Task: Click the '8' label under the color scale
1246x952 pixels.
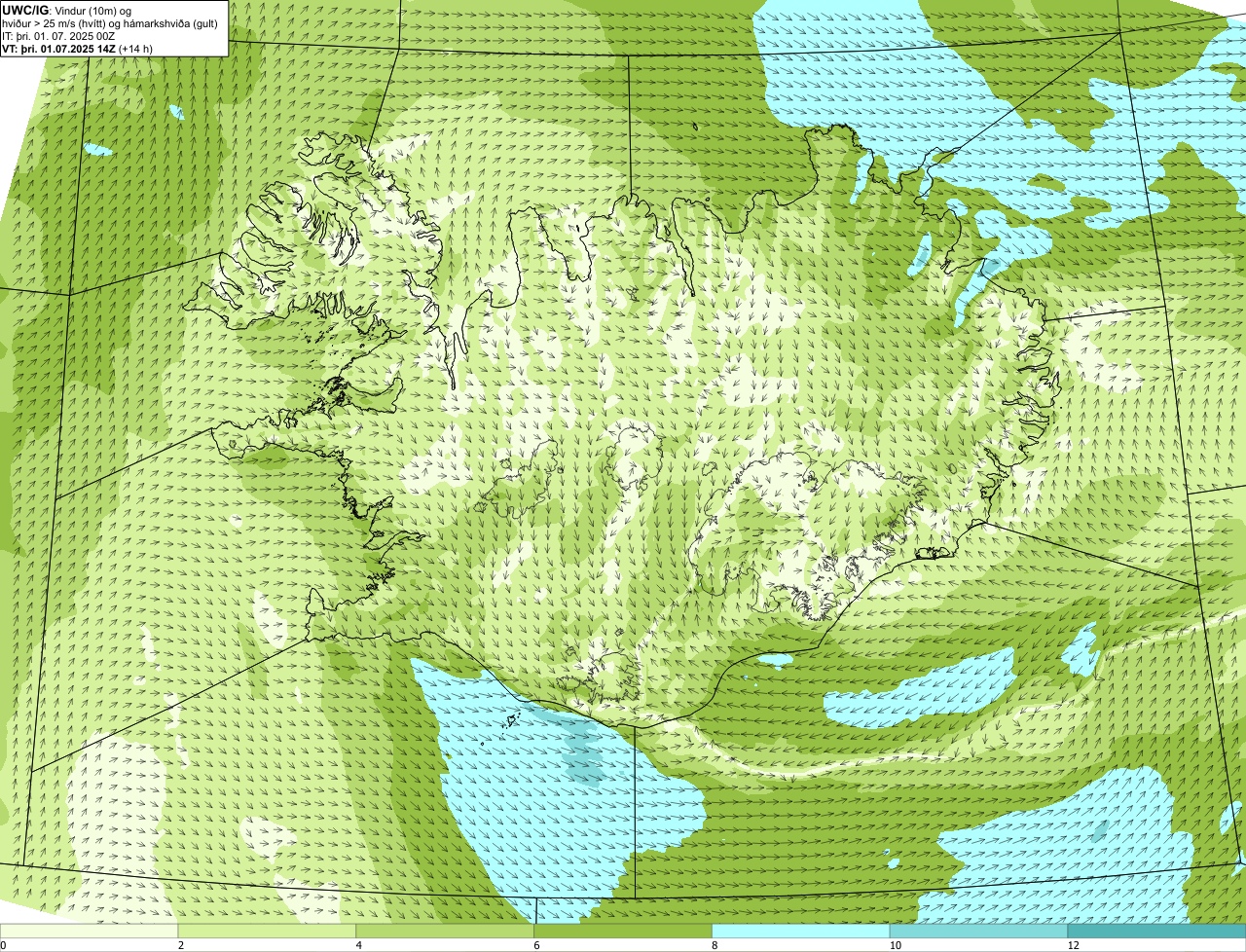Action: point(715,945)
